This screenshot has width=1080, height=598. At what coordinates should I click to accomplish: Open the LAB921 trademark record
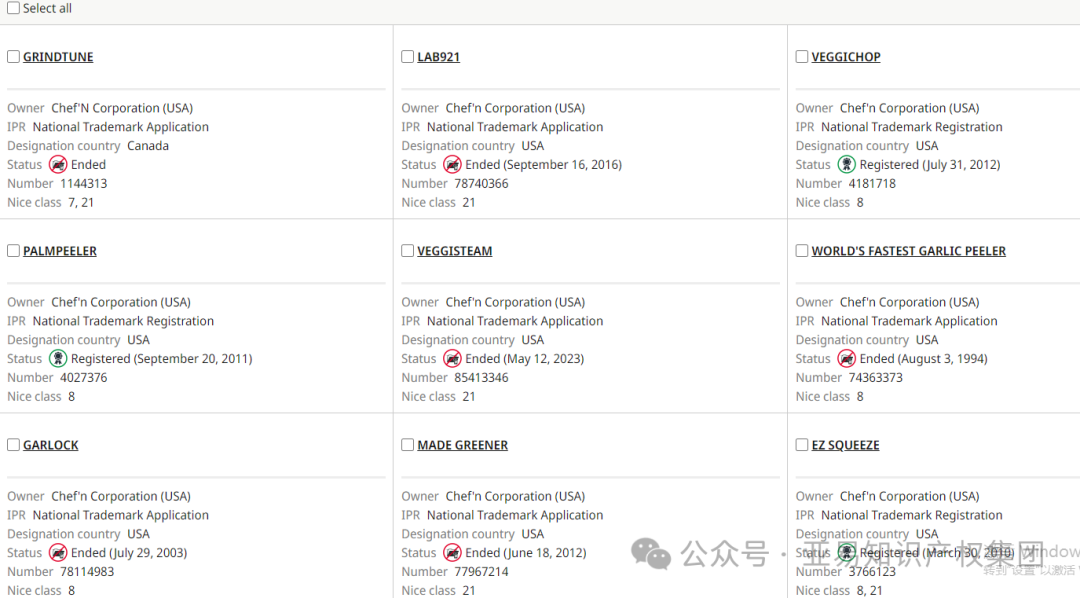coord(438,58)
